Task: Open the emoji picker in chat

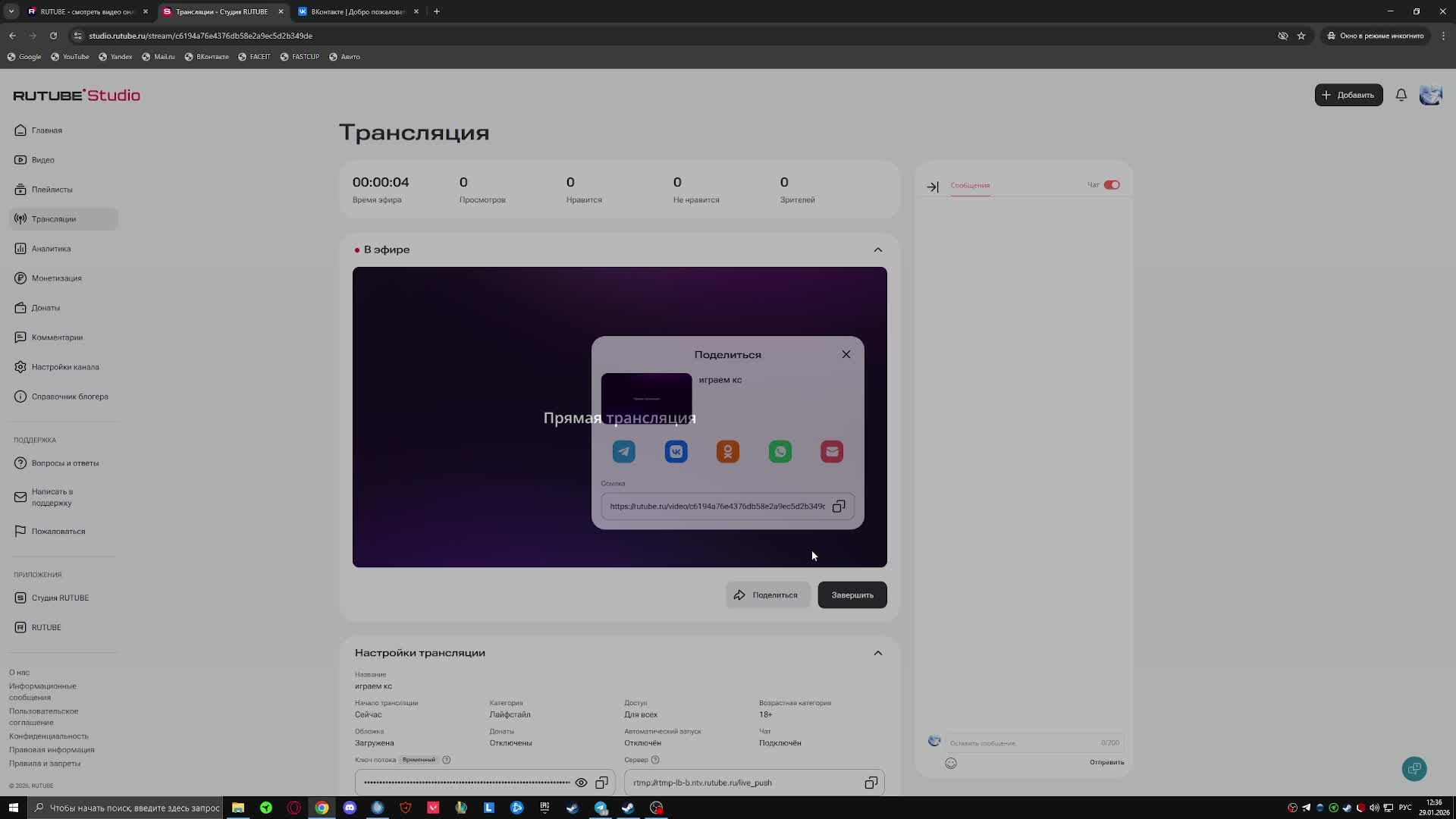Action: coord(951,763)
